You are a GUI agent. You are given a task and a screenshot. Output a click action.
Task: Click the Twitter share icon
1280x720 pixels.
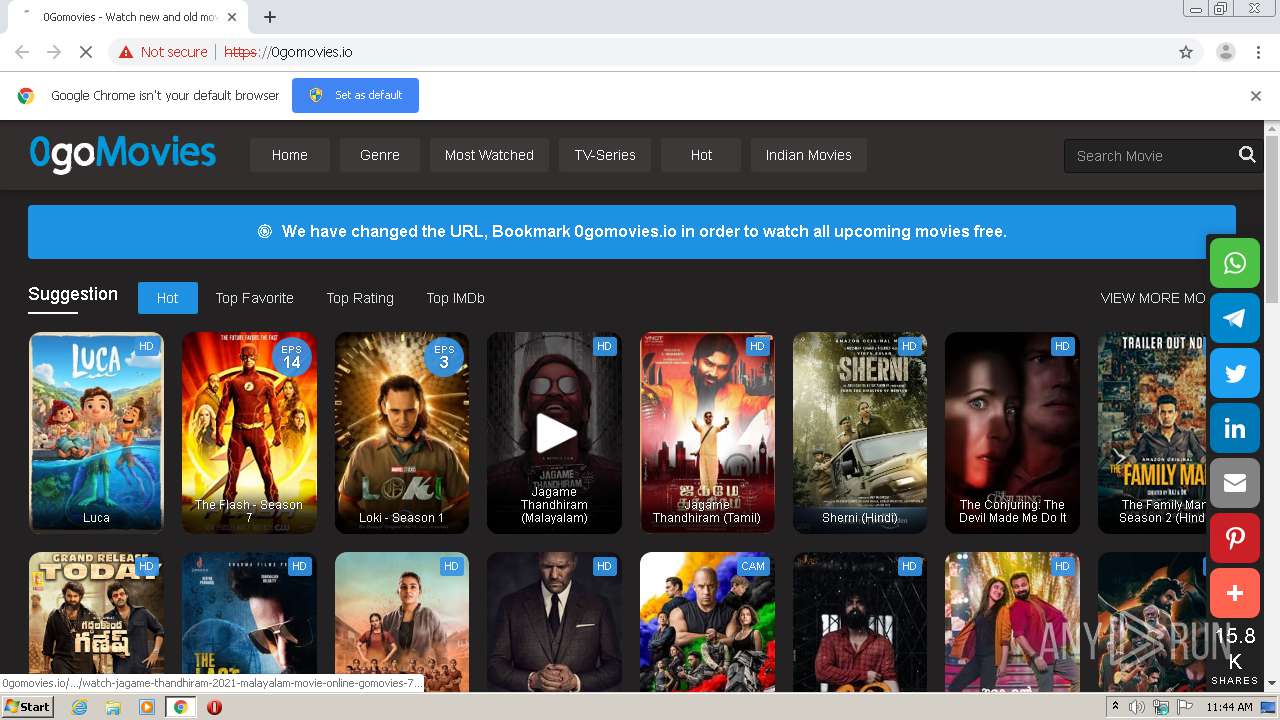1235,373
